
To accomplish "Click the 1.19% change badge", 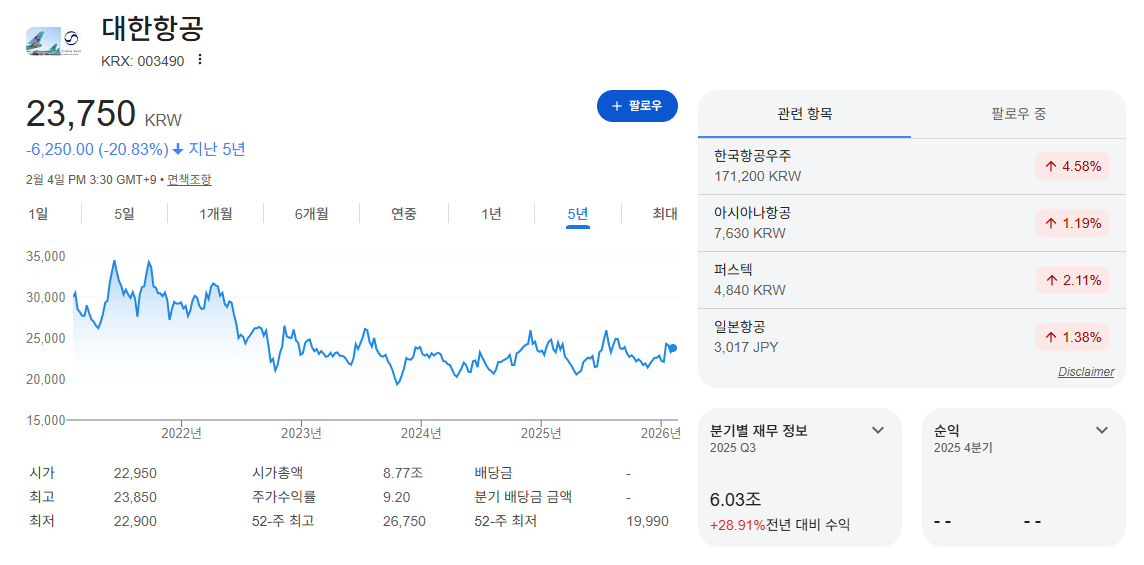I will 1072,223.
